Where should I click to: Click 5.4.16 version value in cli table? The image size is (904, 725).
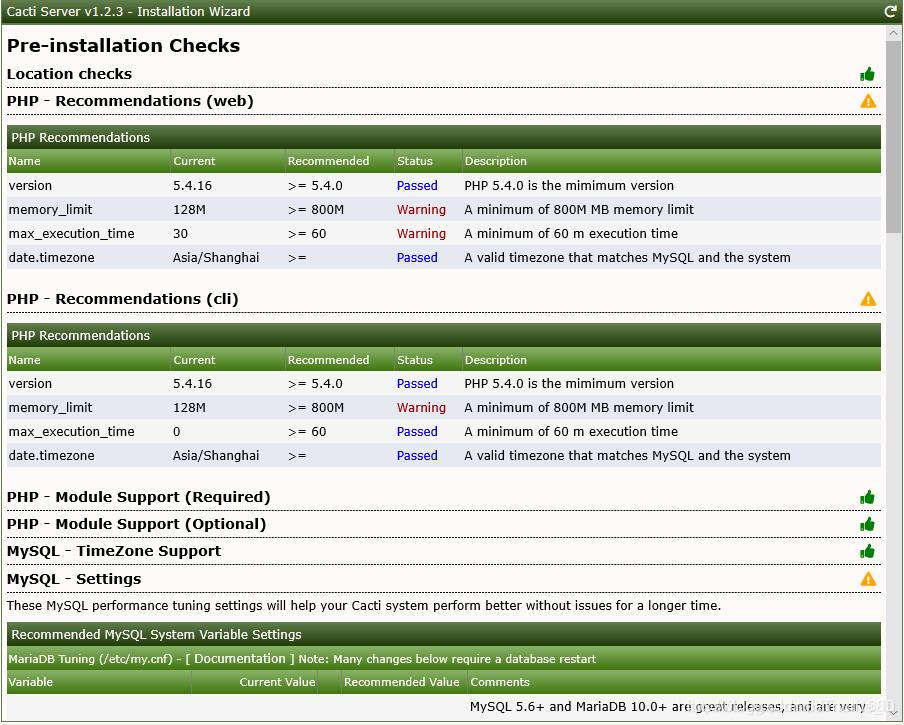[193, 384]
